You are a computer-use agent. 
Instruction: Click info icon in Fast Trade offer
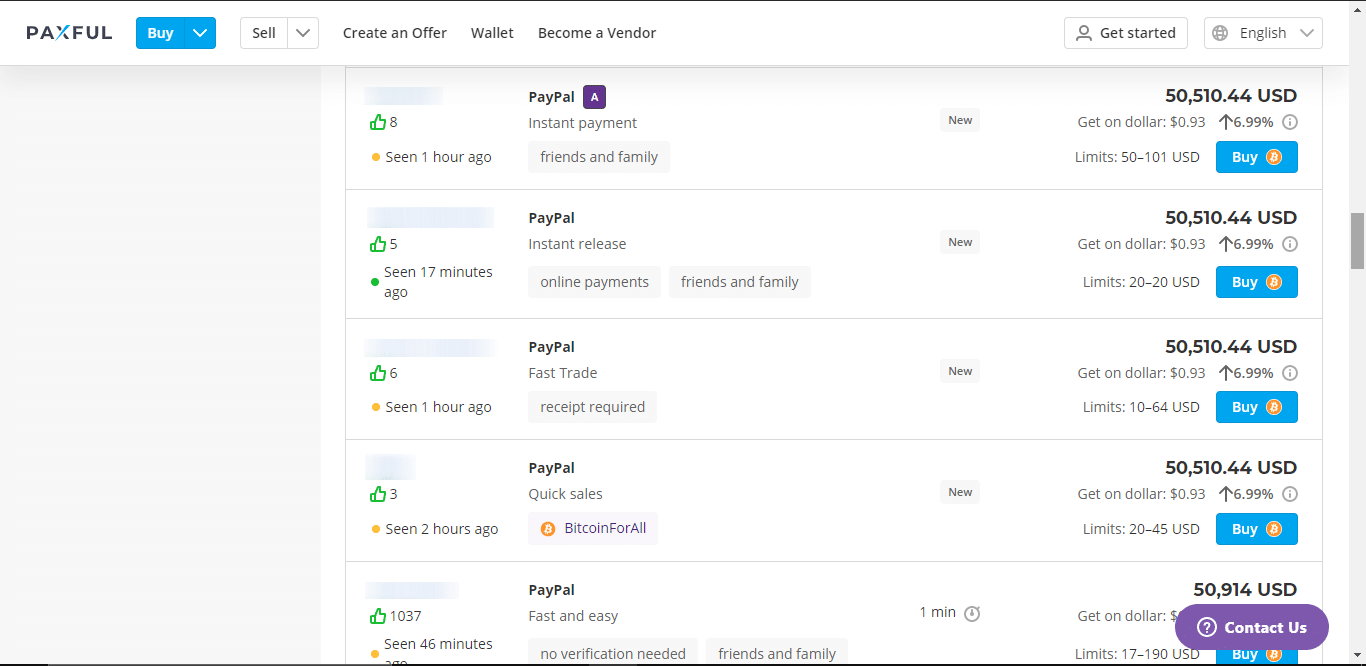[1290, 373]
